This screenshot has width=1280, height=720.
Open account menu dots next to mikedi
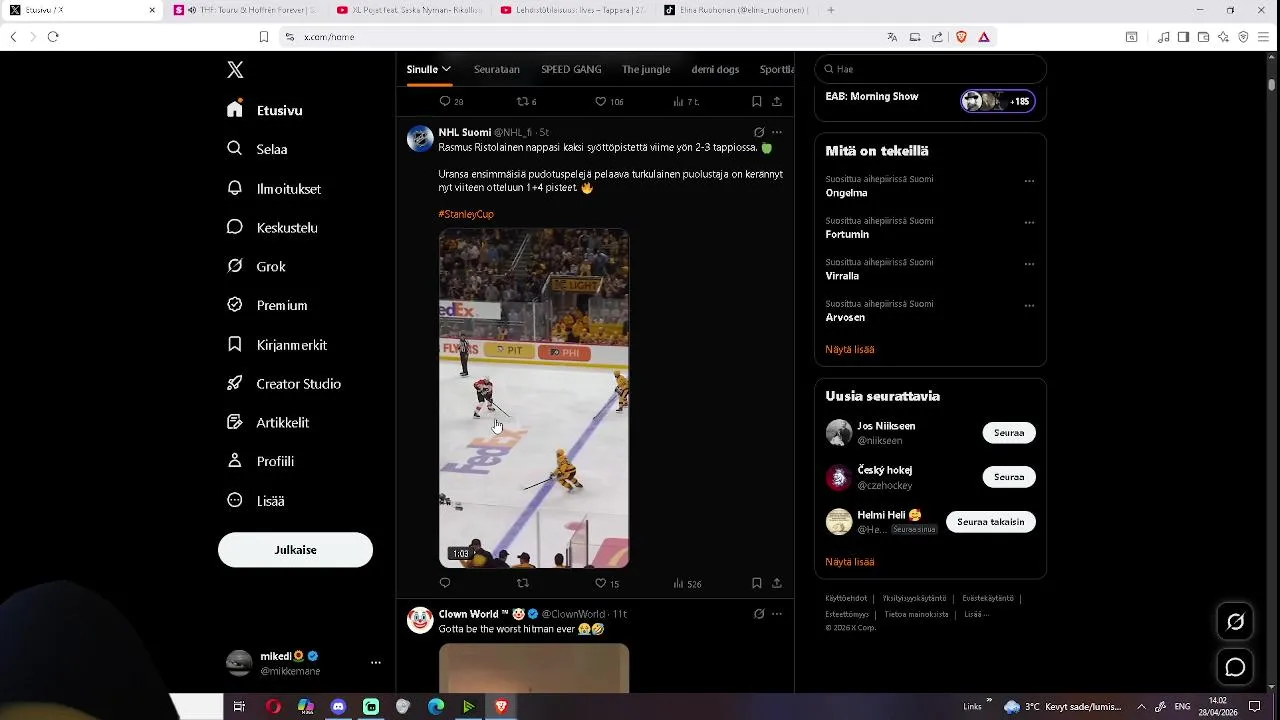coord(376,663)
